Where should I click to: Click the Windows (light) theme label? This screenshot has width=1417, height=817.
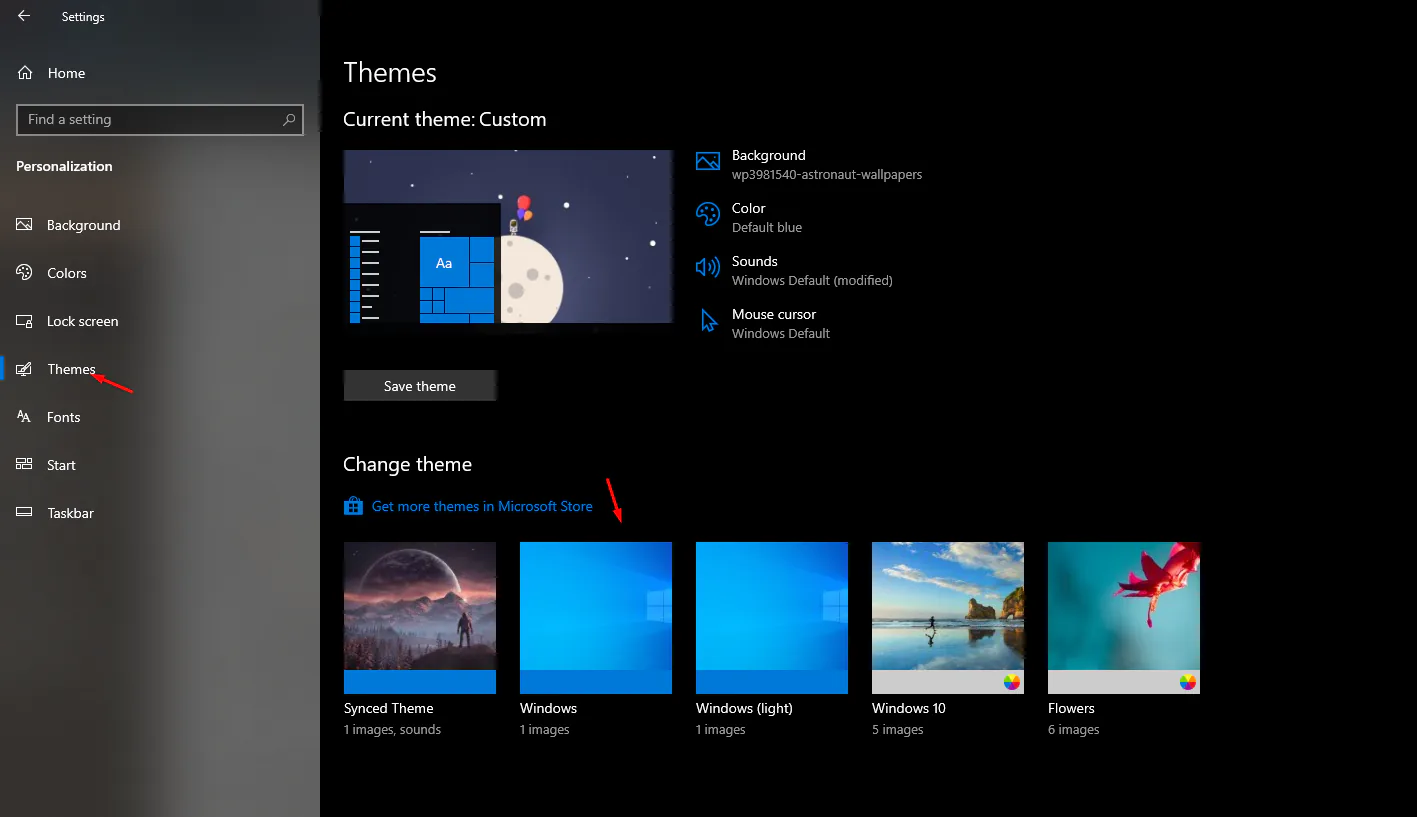click(x=744, y=708)
